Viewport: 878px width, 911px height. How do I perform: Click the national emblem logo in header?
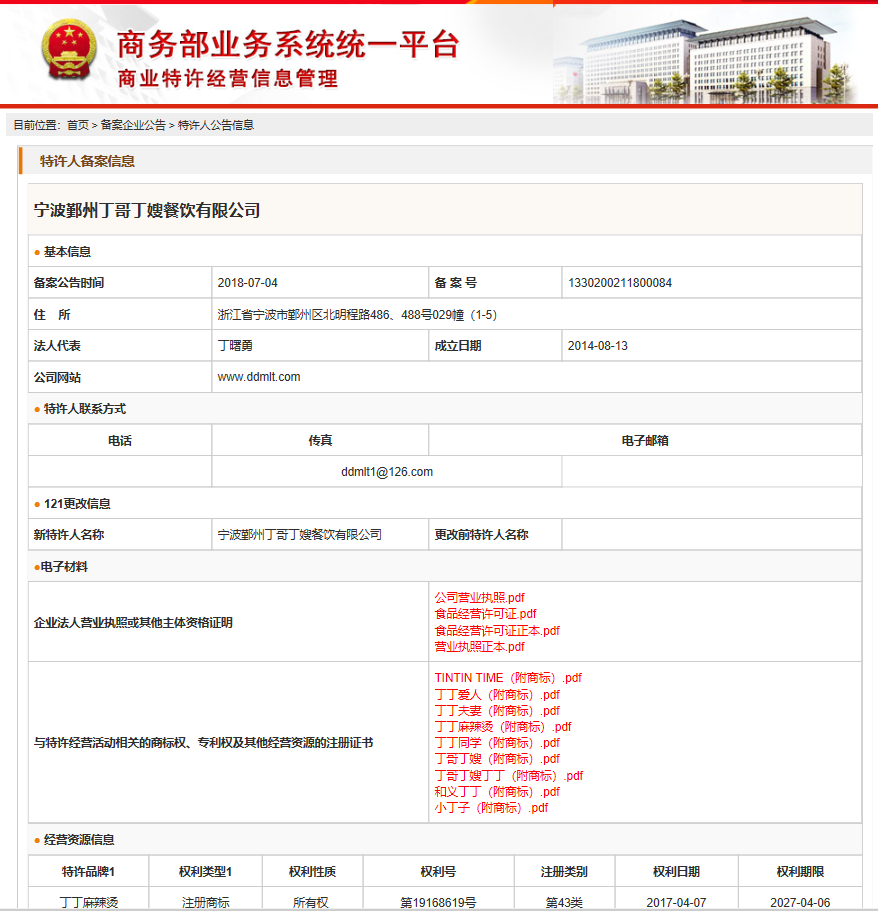pos(69,50)
